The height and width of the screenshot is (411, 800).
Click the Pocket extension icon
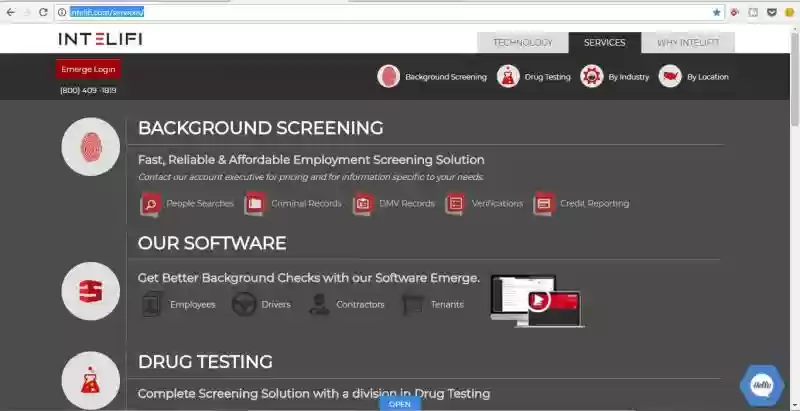click(x=772, y=12)
